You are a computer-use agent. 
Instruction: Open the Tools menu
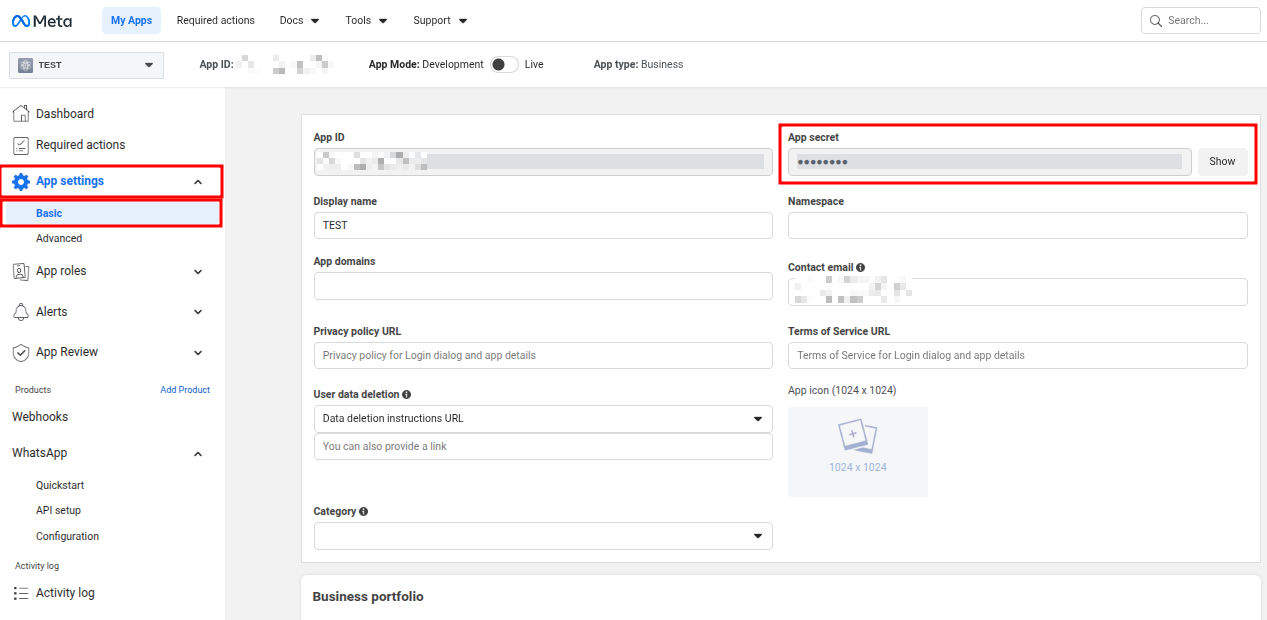[x=366, y=20]
